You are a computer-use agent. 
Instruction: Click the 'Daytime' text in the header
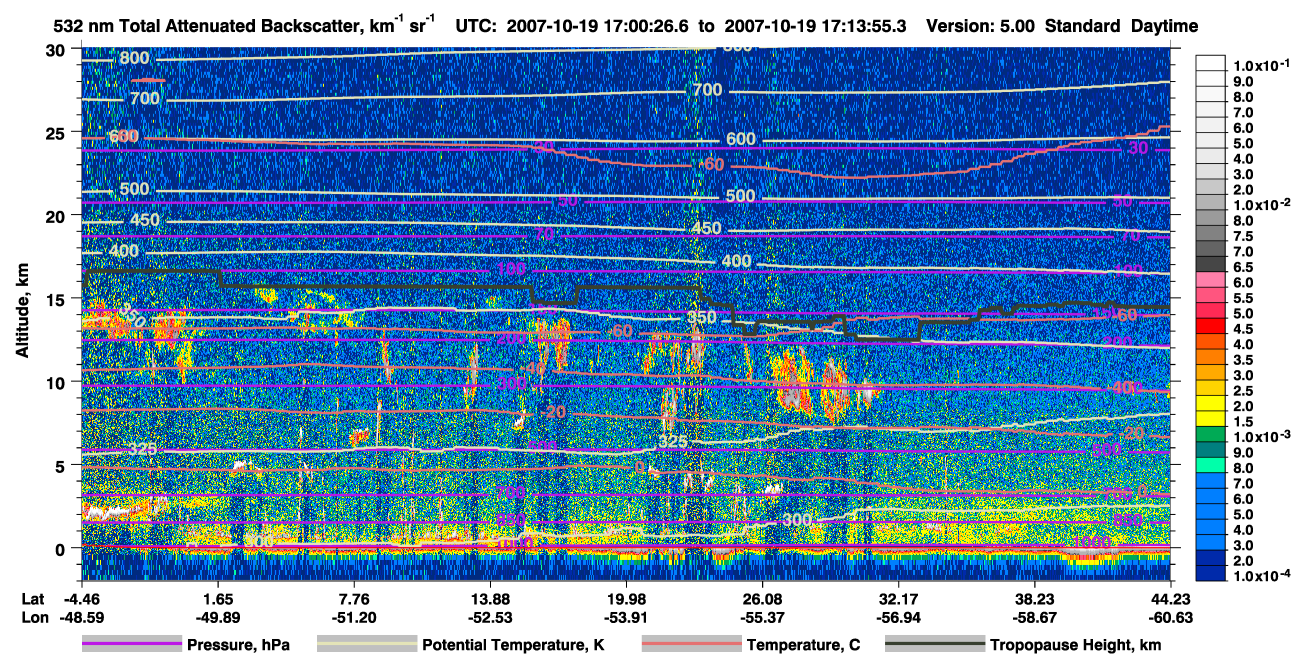point(1164,25)
